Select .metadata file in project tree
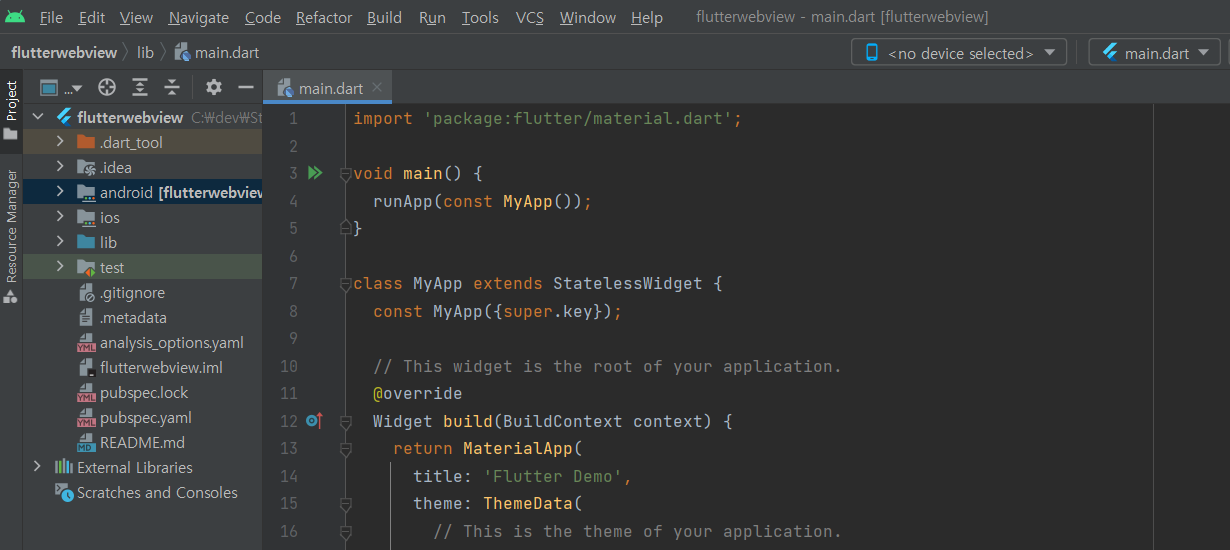The image size is (1230, 550). tap(133, 317)
